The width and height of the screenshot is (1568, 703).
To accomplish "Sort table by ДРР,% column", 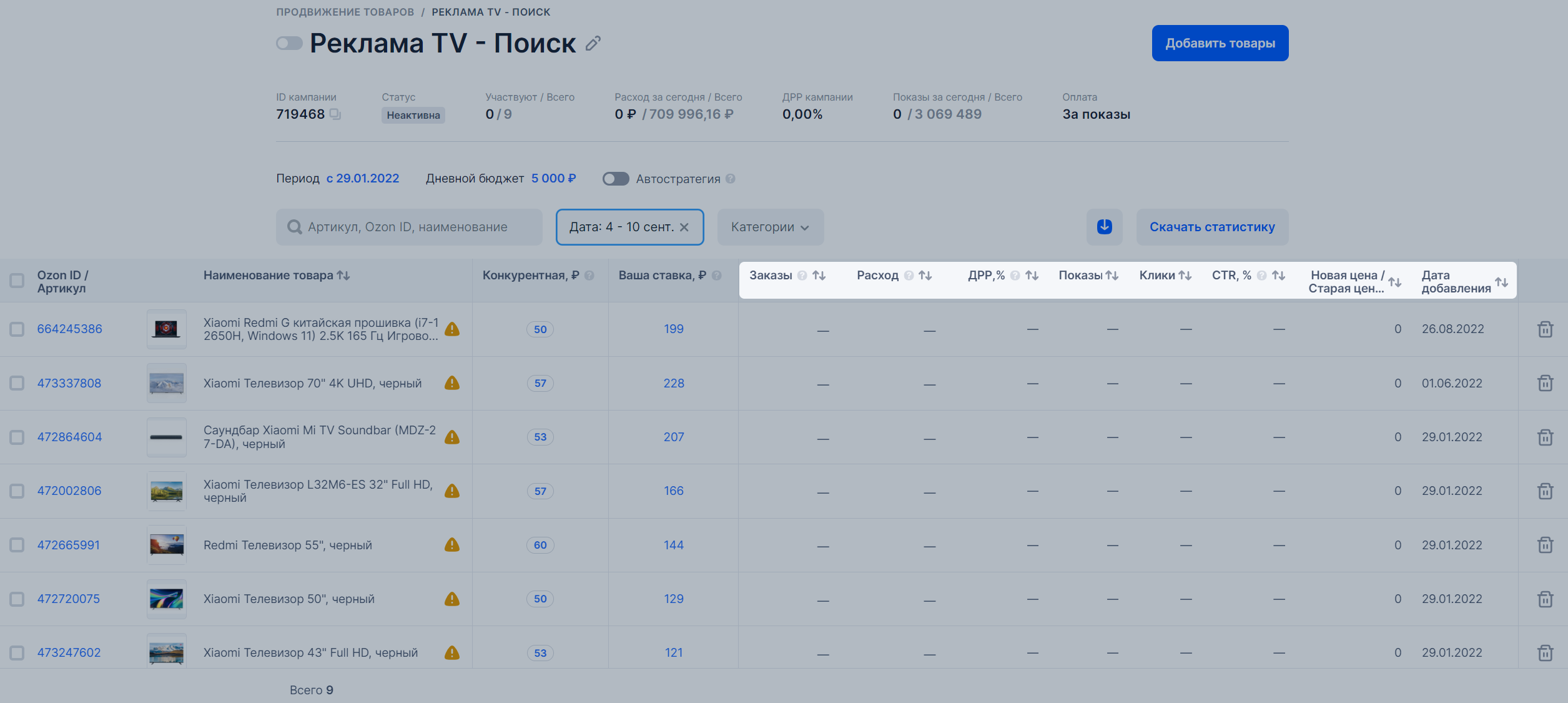I will click(x=1032, y=276).
